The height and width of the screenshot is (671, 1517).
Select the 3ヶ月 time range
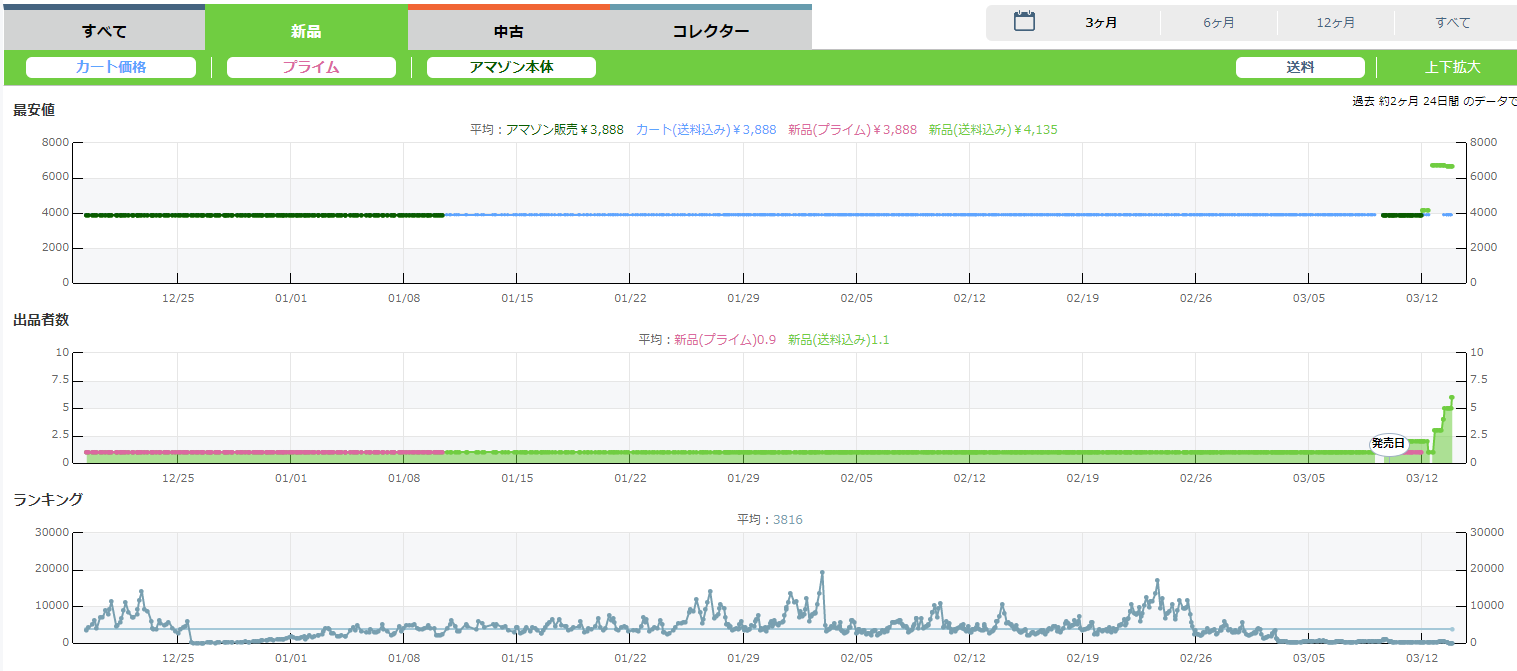click(1101, 23)
